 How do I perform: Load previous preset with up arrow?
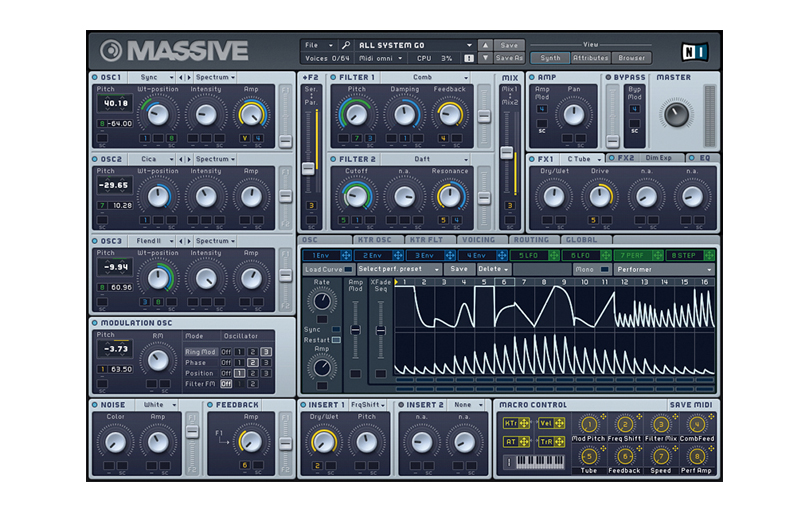click(x=485, y=45)
